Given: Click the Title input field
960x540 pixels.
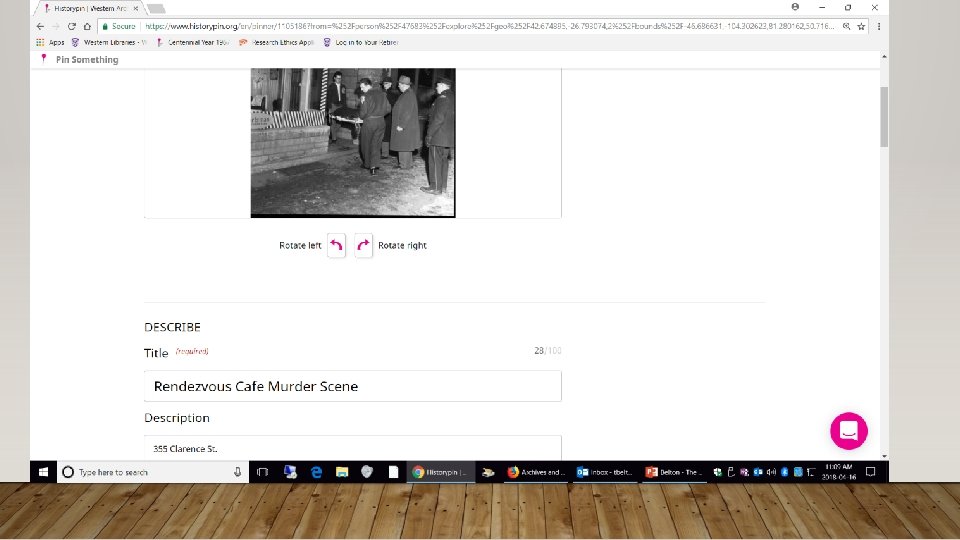Looking at the screenshot, I should [x=353, y=386].
